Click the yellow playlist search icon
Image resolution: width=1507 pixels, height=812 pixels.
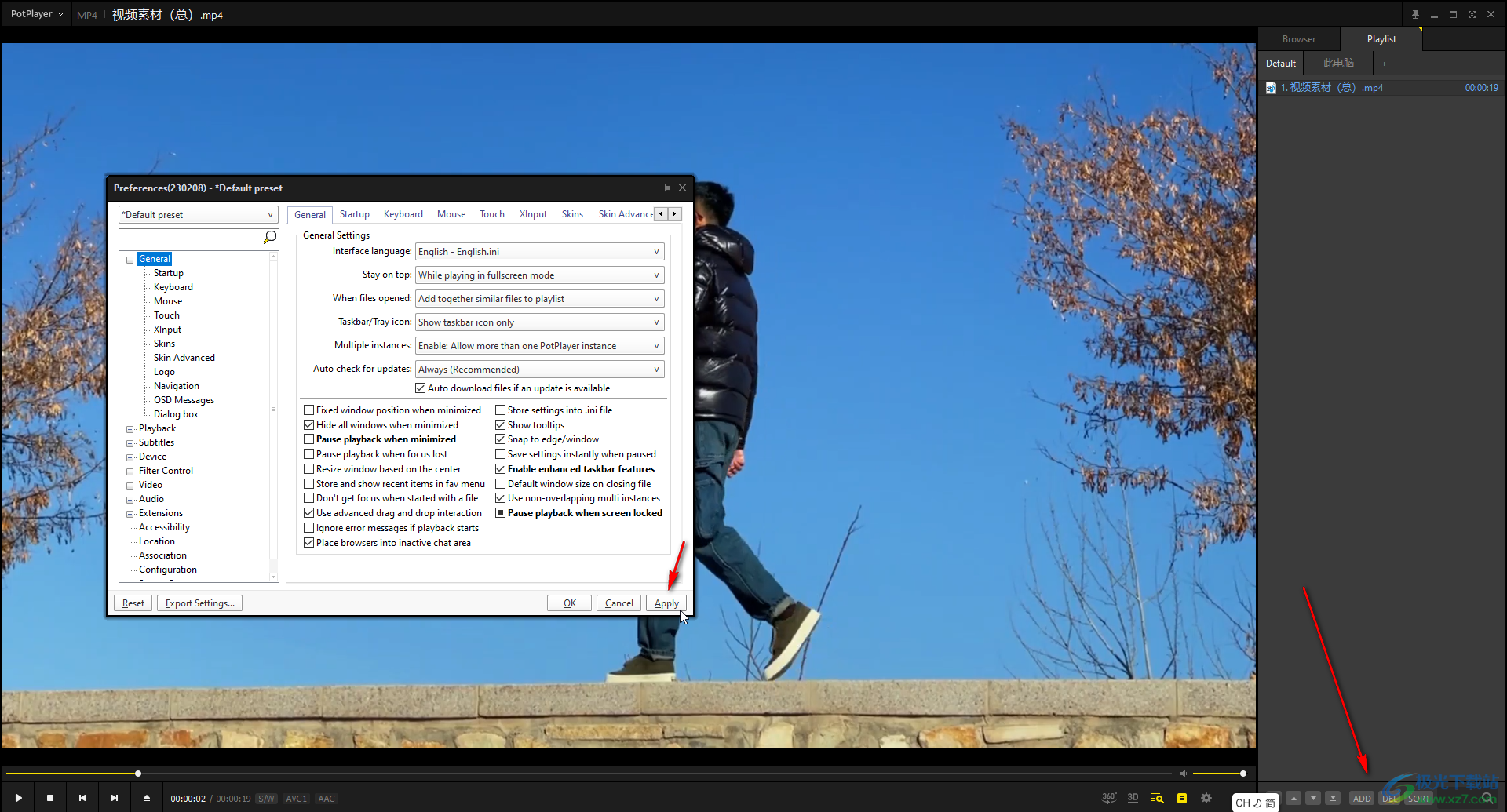tap(1157, 798)
